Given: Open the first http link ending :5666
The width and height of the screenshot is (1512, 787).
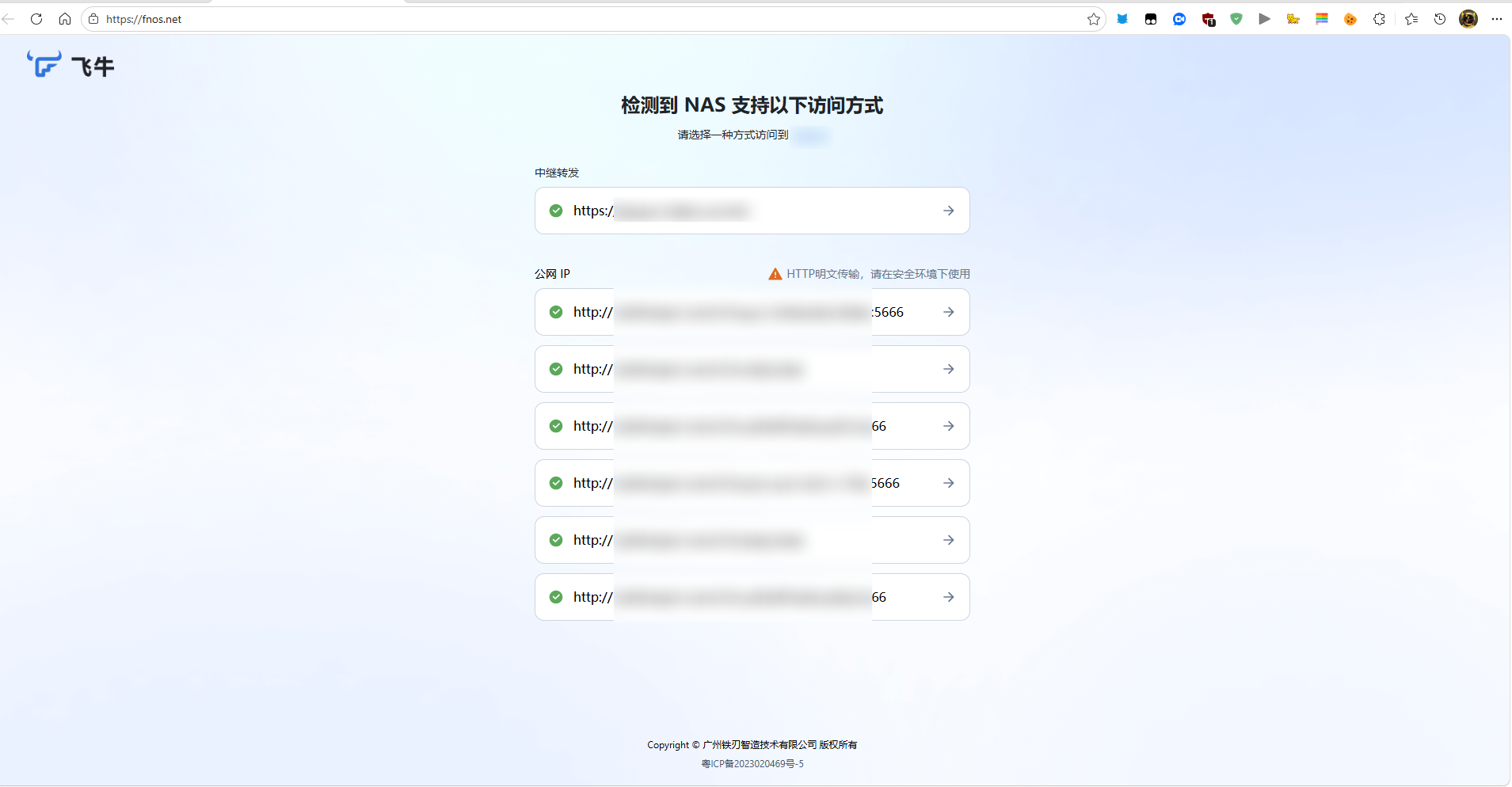Looking at the screenshot, I should [x=752, y=312].
